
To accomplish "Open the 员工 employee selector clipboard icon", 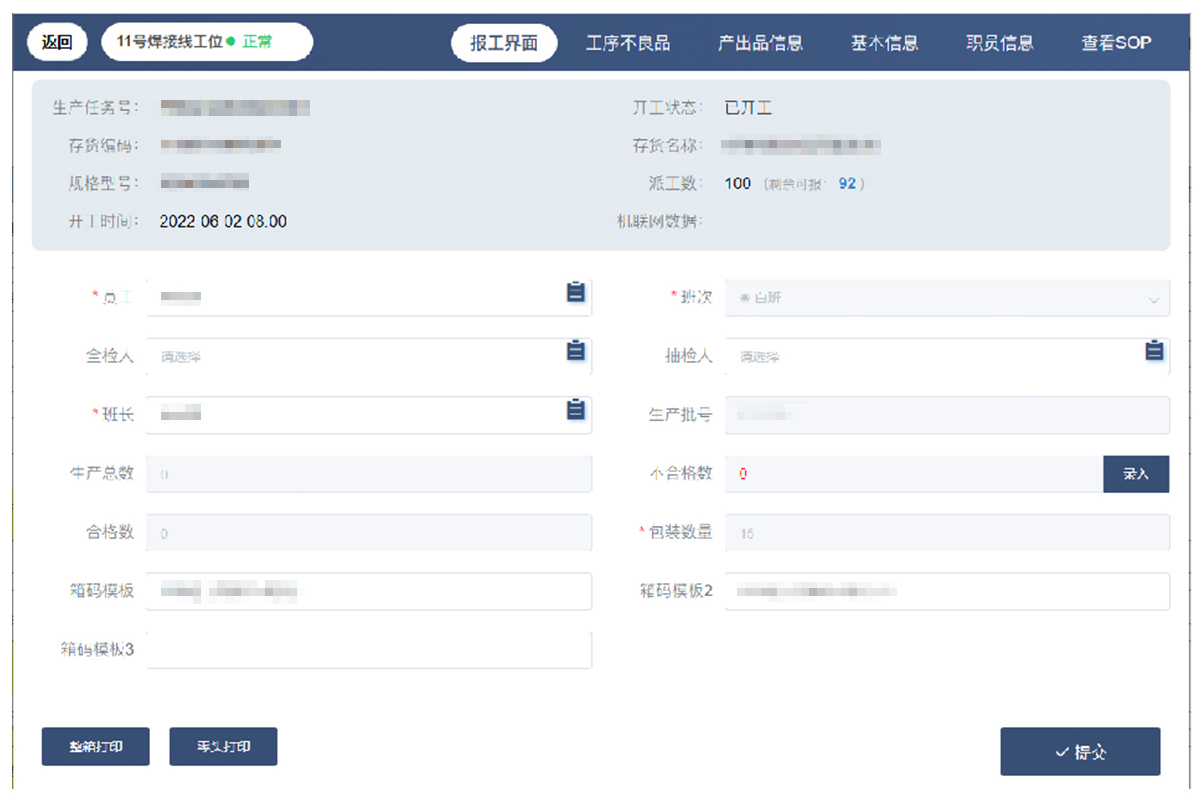I will pos(575,295).
